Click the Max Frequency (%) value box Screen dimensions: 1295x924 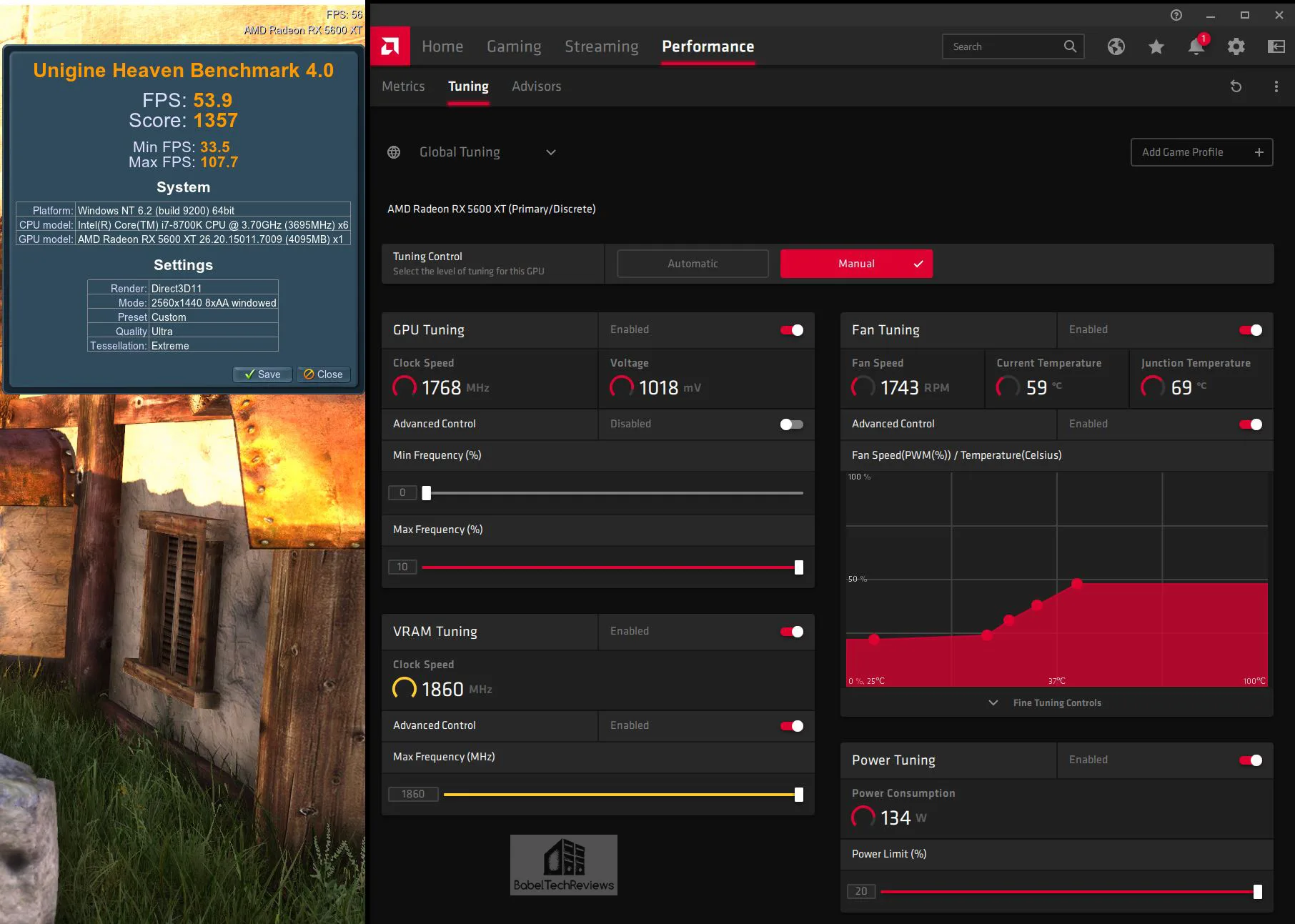click(402, 567)
